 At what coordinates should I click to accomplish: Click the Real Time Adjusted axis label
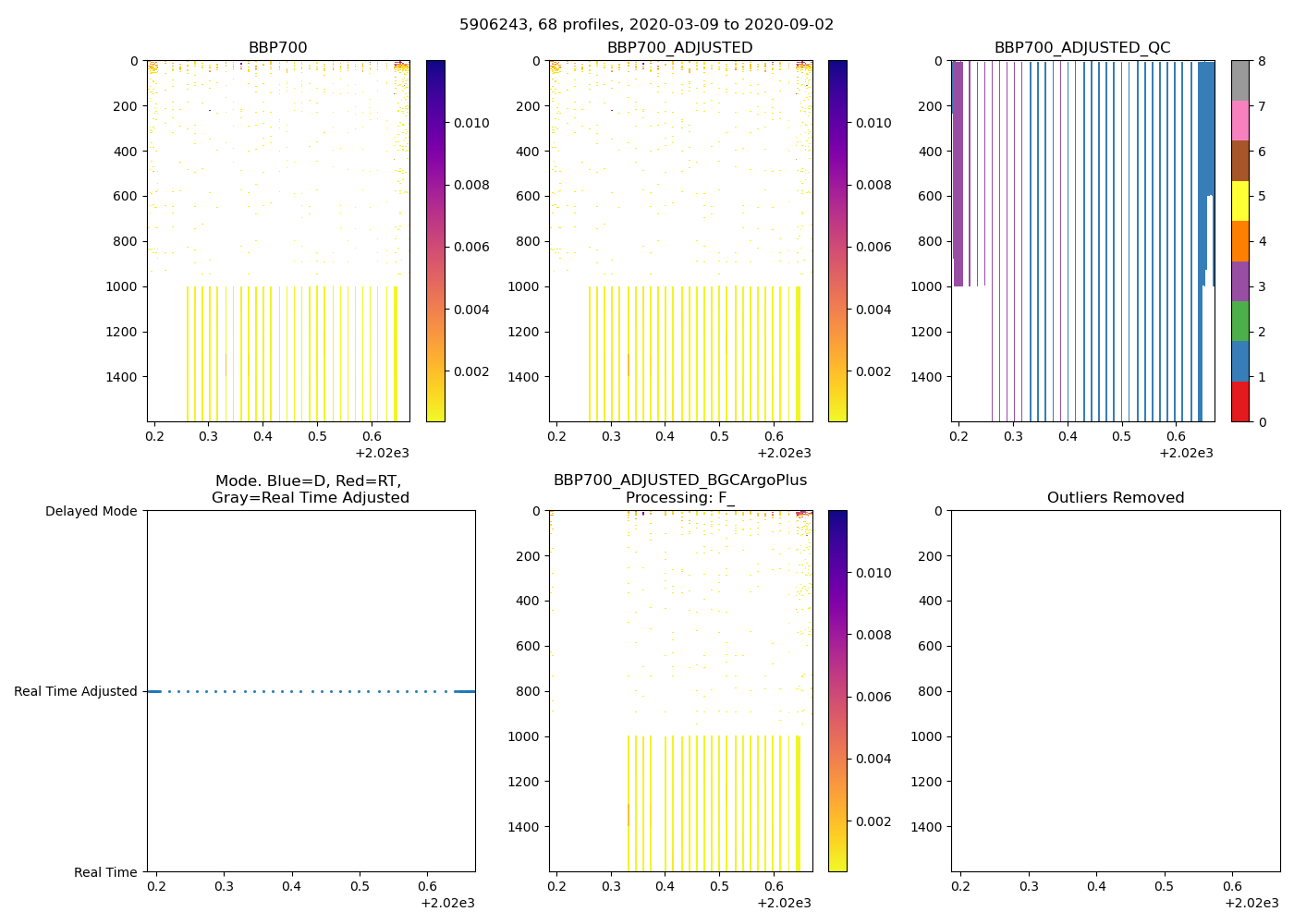click(75, 691)
